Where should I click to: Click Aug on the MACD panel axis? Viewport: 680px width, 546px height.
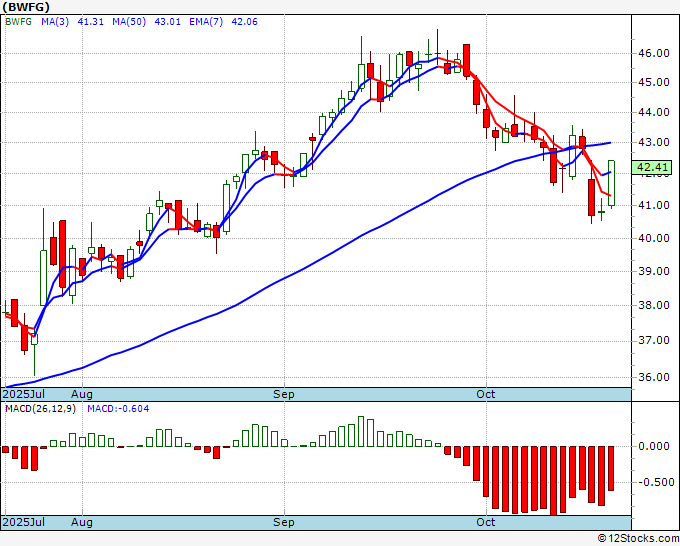pyautogui.click(x=82, y=522)
